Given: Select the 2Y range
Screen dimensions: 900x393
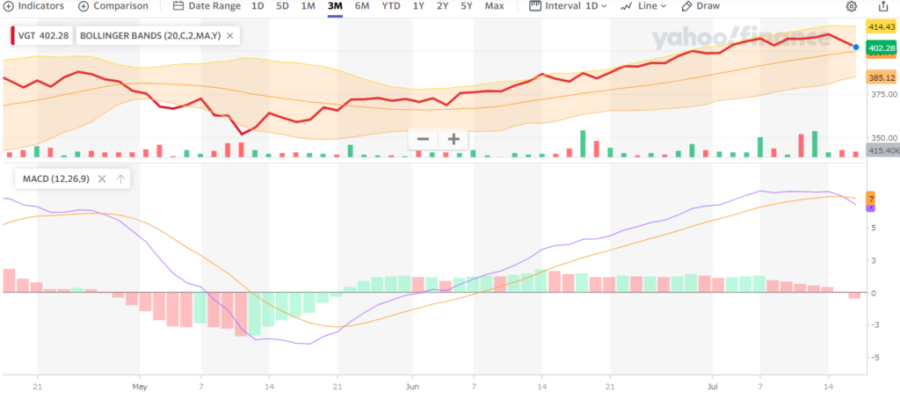Looking at the screenshot, I should [442, 6].
